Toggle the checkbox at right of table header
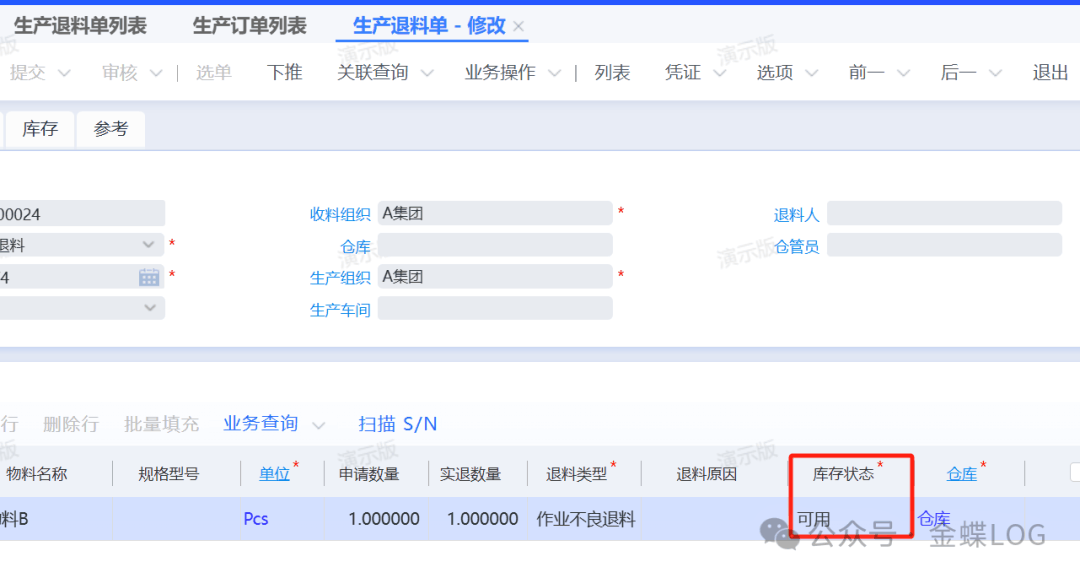This screenshot has width=1080, height=578. (x=1074, y=473)
